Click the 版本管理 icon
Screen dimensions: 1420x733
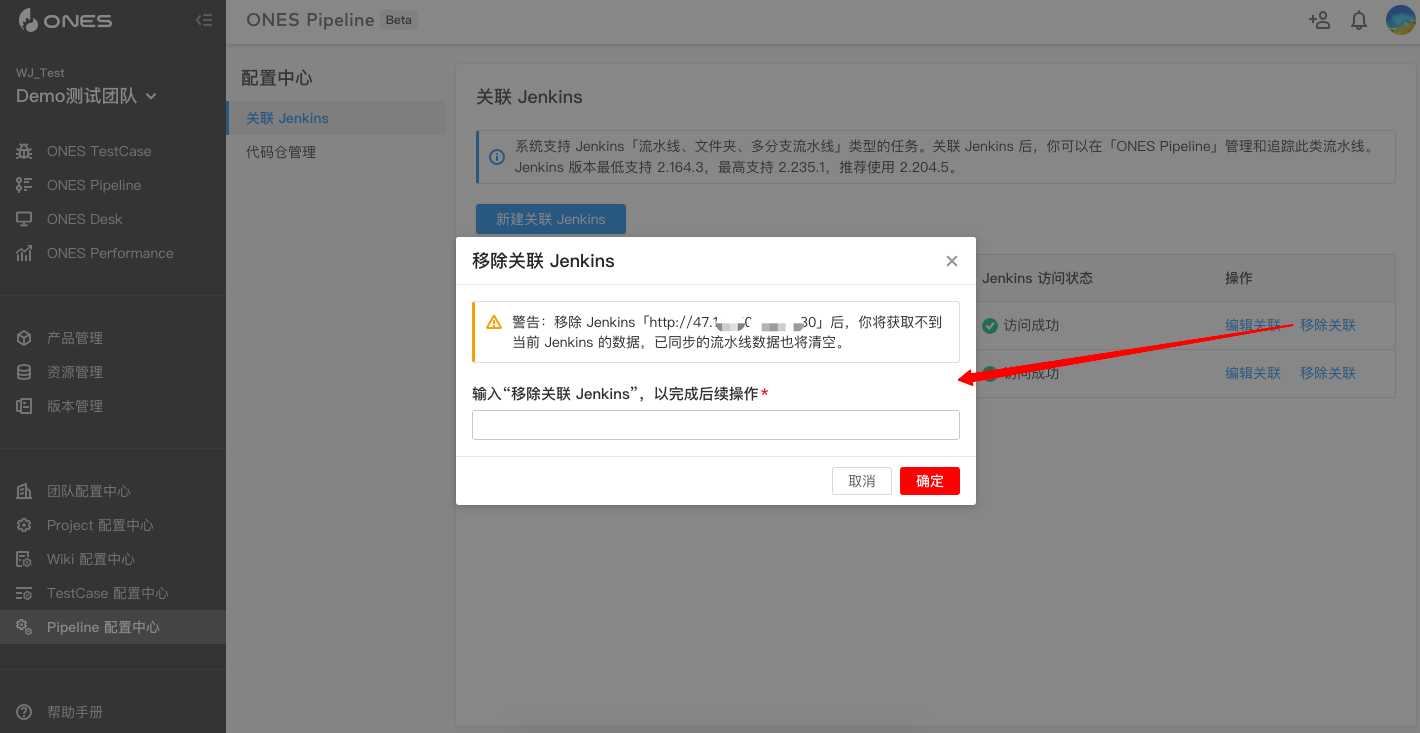pyautogui.click(x=24, y=406)
